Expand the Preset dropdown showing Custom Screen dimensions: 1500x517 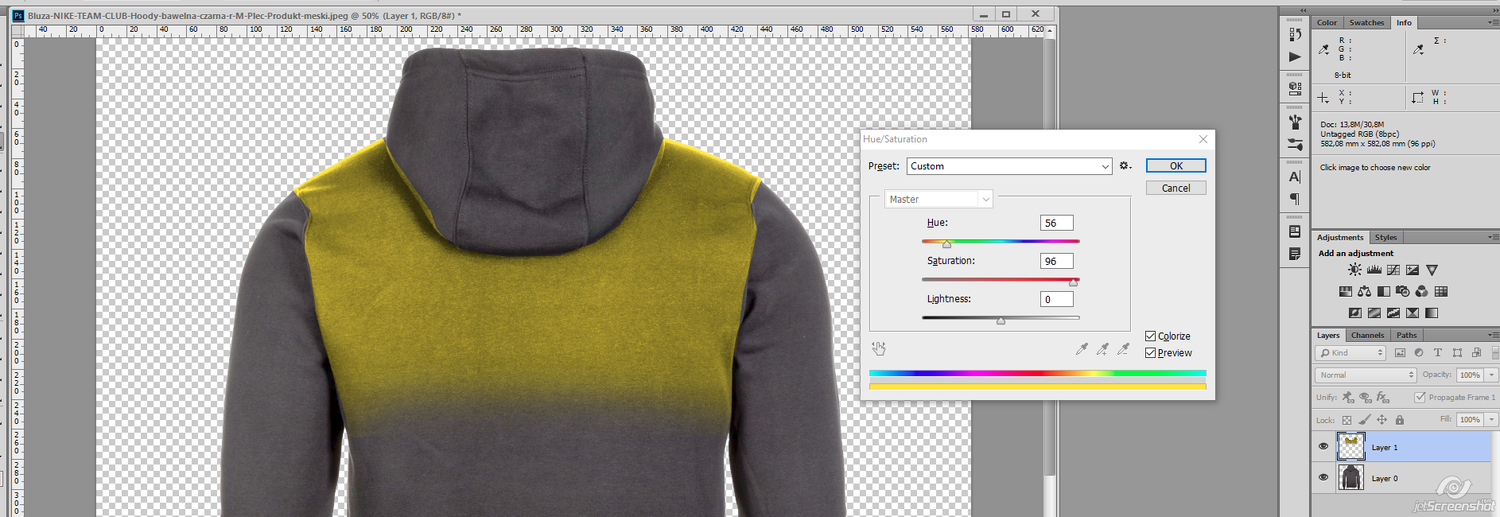(1009, 166)
